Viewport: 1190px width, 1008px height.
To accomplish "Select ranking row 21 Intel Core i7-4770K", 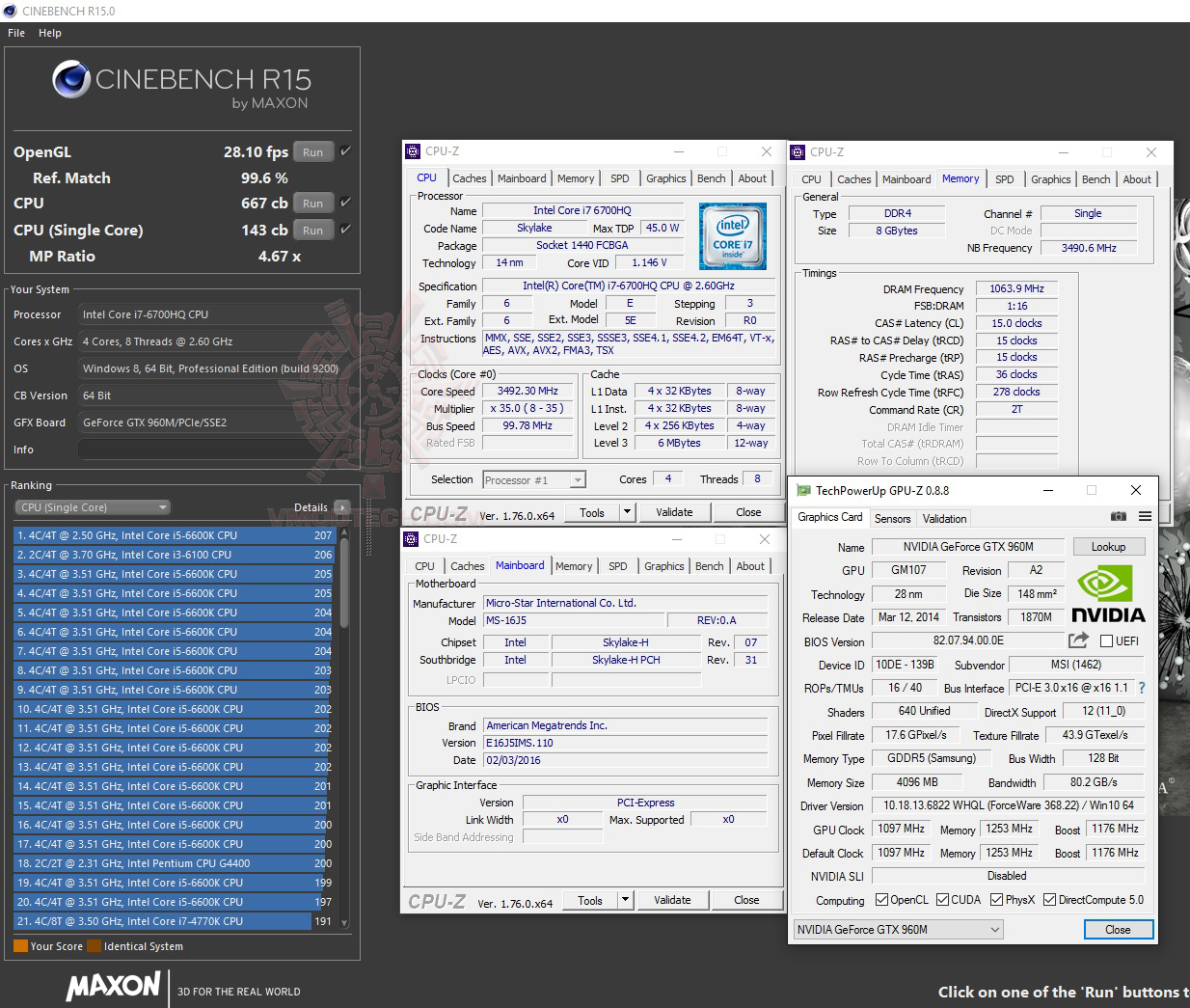I will [x=174, y=921].
